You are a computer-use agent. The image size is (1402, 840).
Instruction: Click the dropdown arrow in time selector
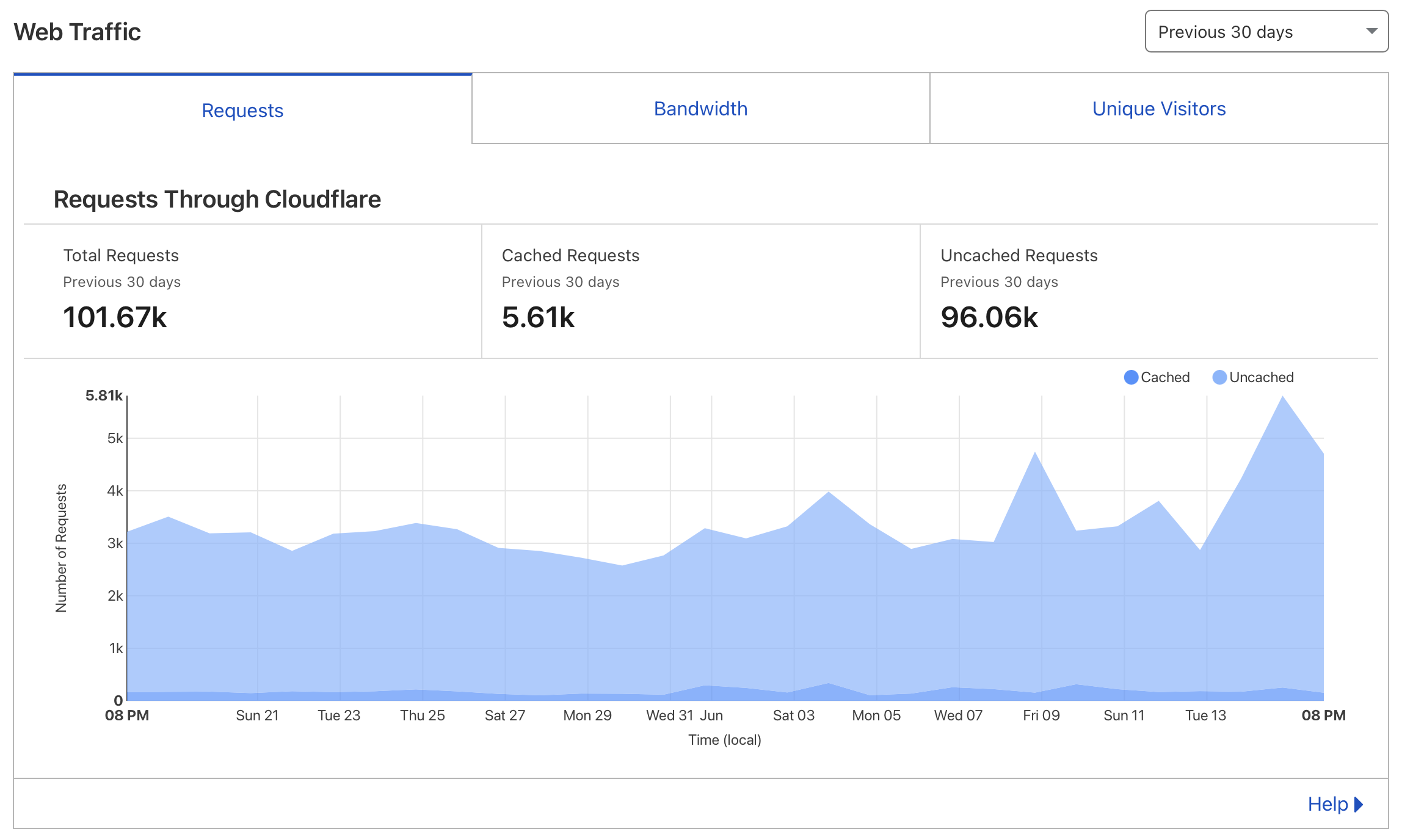click(x=1371, y=31)
